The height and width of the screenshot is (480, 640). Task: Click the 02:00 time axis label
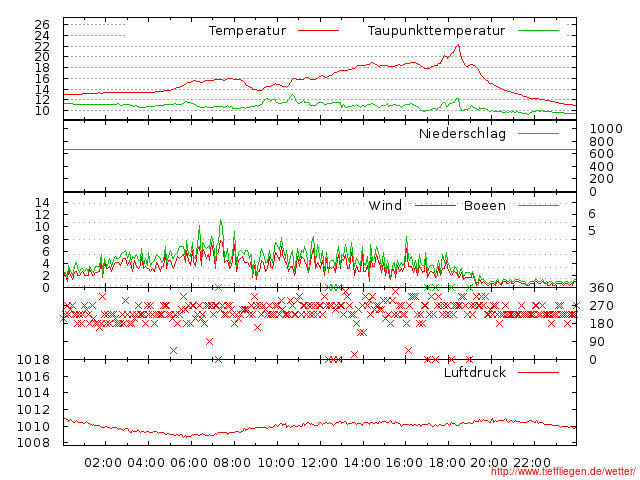click(103, 463)
